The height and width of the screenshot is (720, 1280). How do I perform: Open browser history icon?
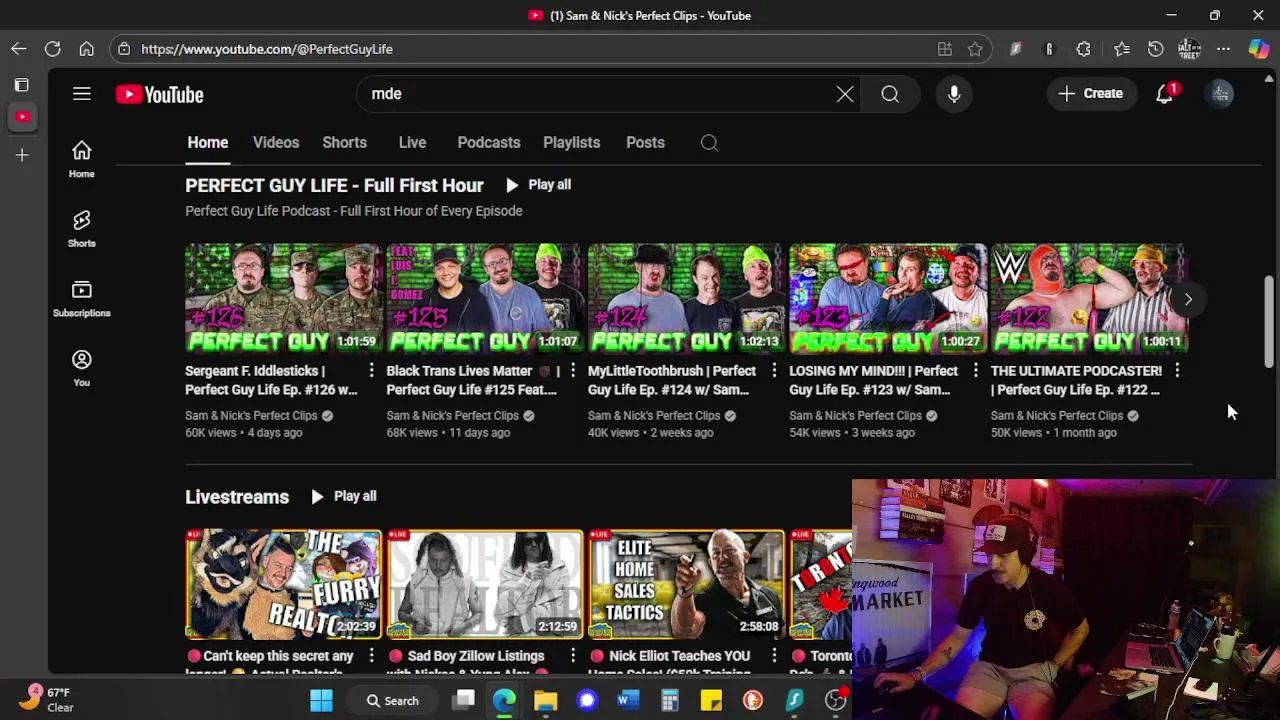(x=1156, y=49)
